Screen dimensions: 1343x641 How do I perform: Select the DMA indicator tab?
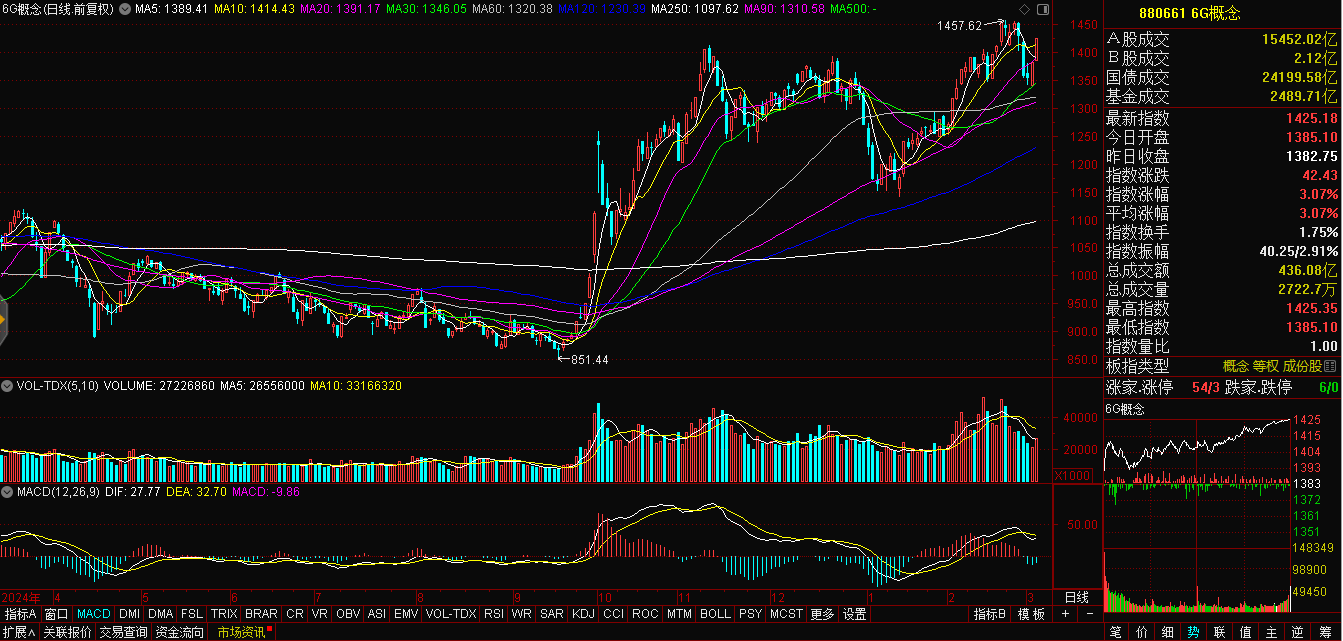point(160,614)
